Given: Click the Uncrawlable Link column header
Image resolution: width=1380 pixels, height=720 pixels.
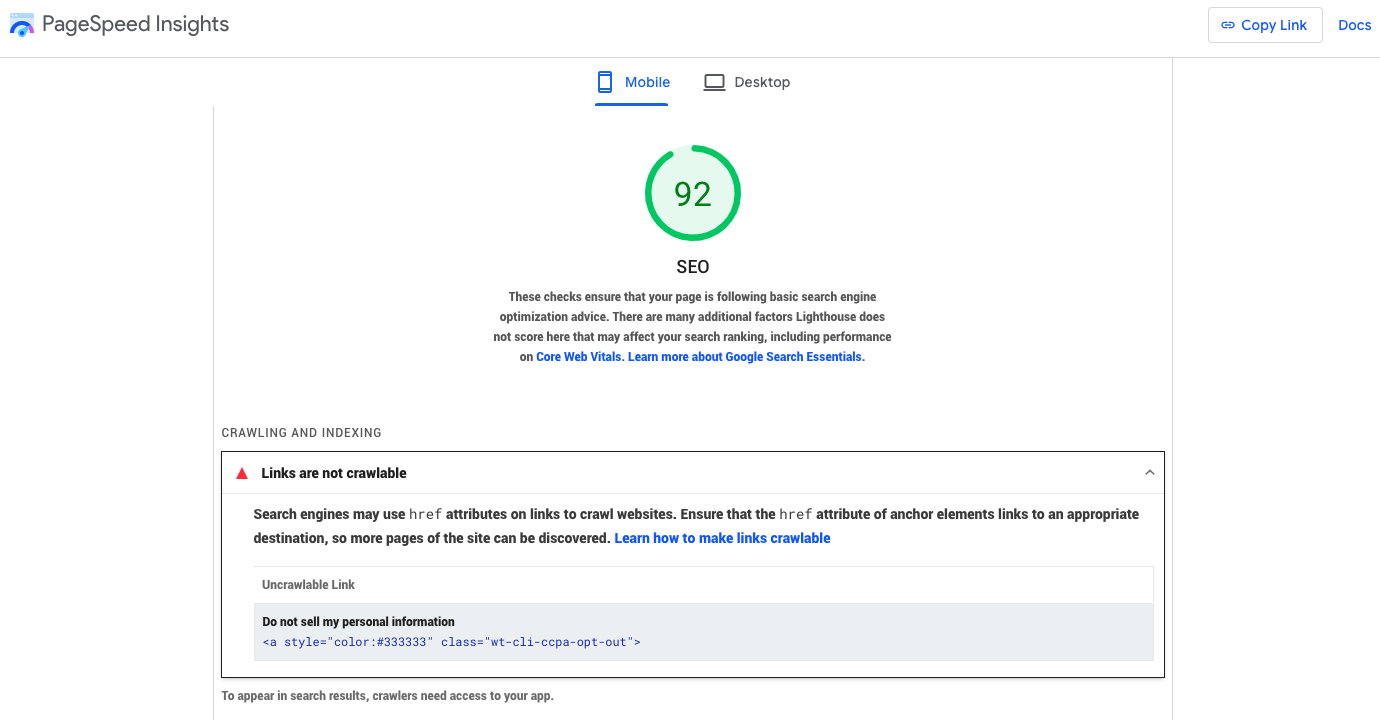Looking at the screenshot, I should 308,585.
